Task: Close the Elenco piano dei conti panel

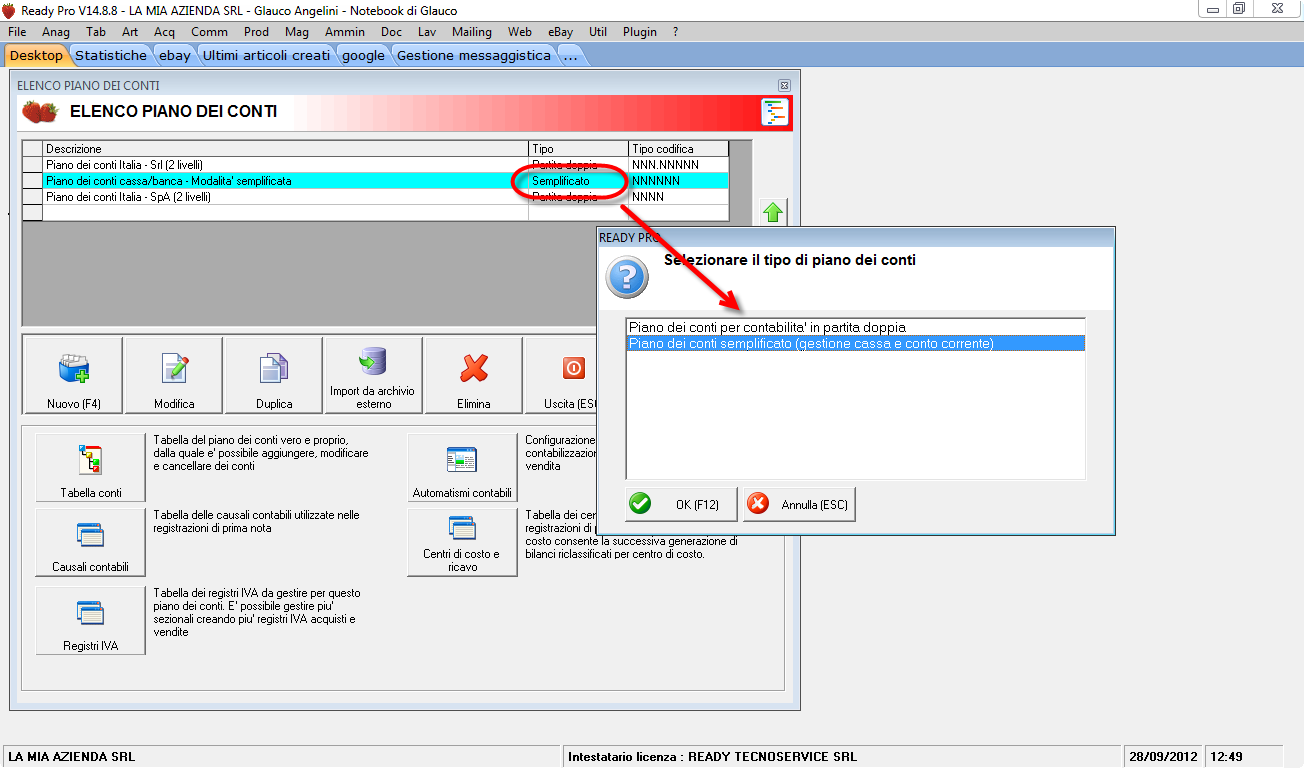Action: click(x=784, y=86)
